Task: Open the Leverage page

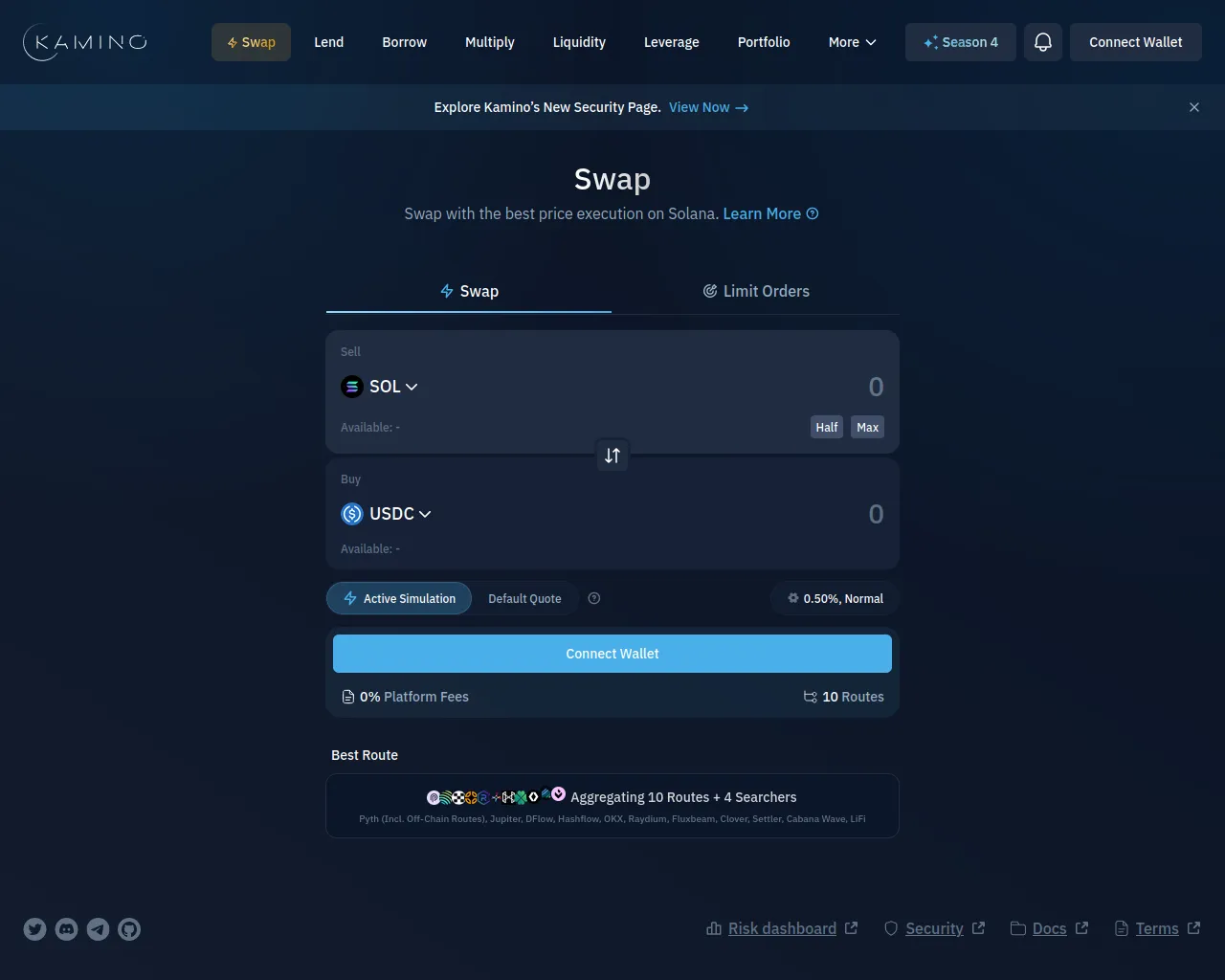Action: click(x=672, y=42)
